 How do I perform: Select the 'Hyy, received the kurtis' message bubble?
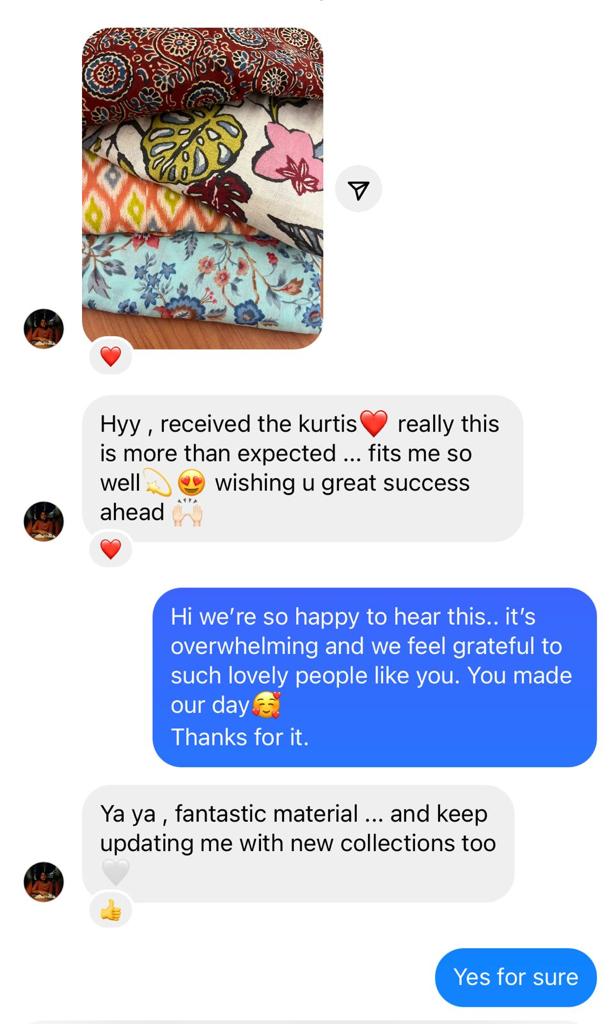coord(302,468)
